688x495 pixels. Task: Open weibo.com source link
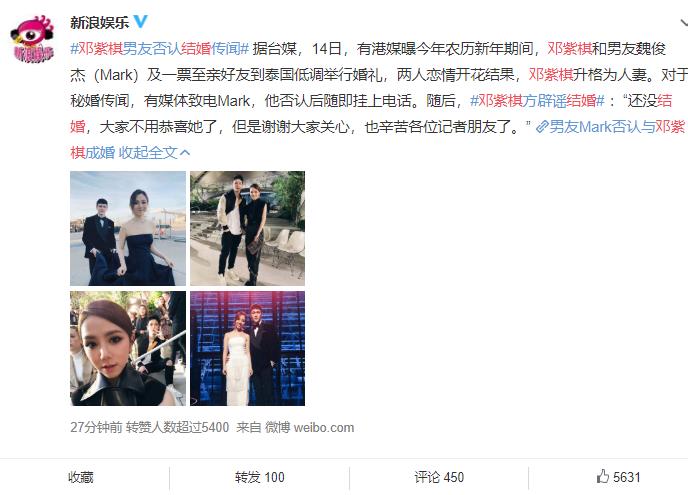323,427
